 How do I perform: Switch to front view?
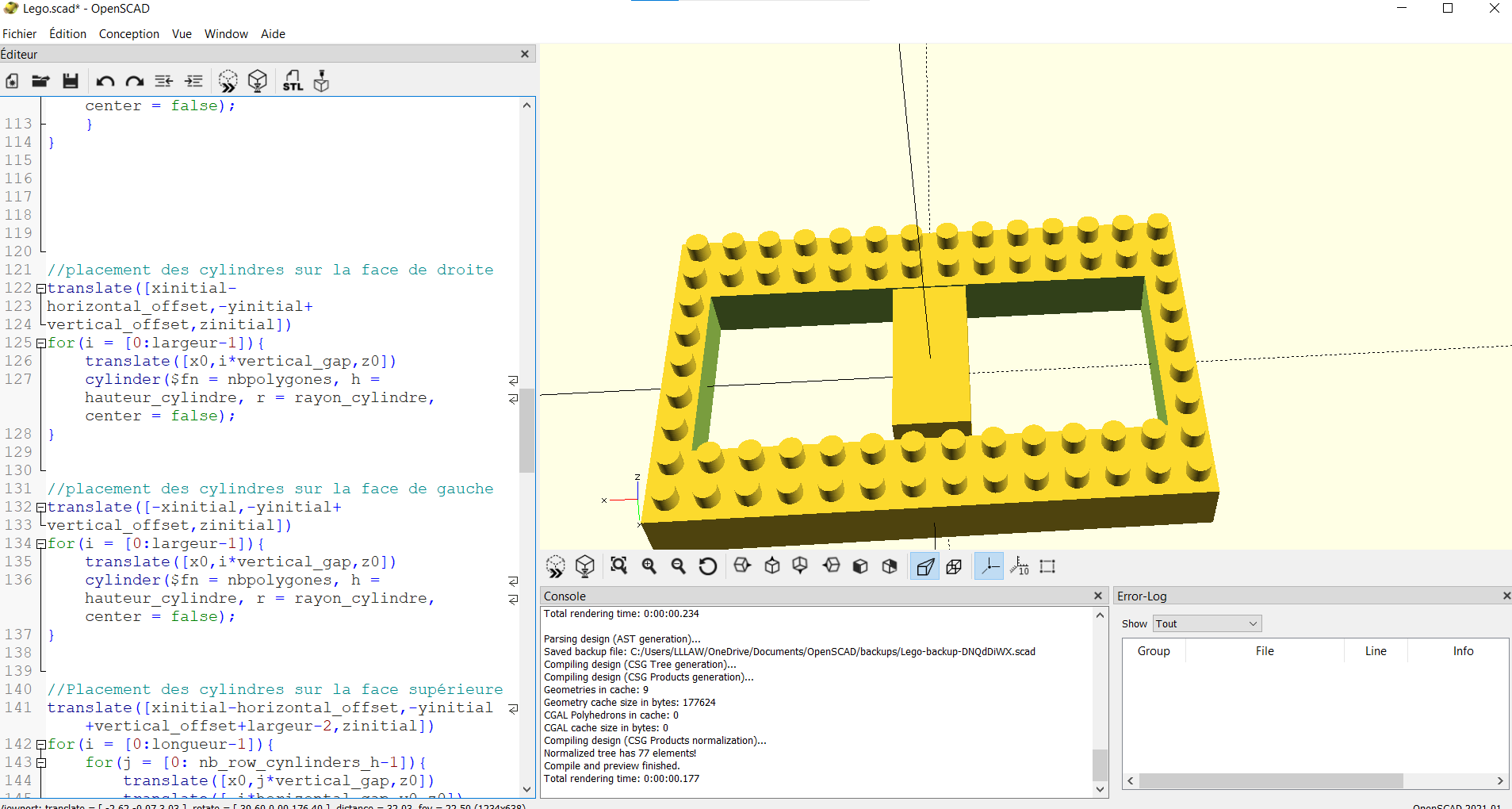click(x=860, y=566)
